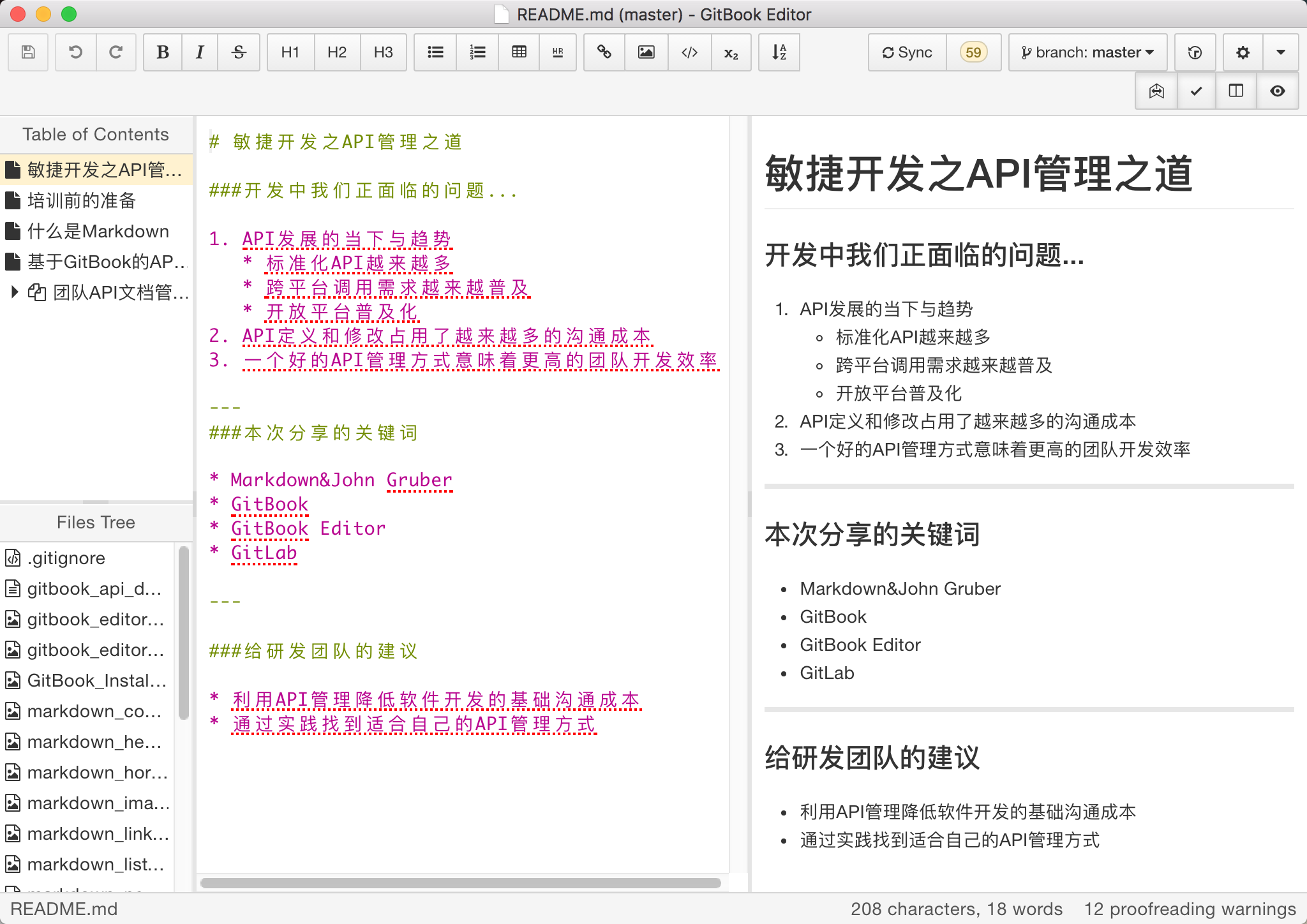Open the settings gear

tap(1243, 52)
